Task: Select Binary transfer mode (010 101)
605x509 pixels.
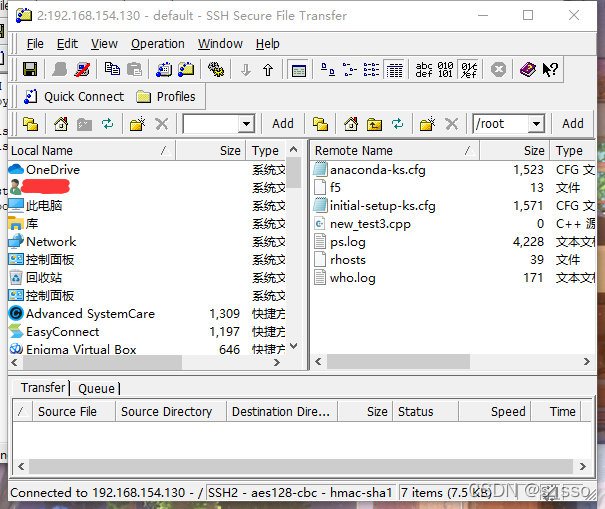Action: point(445,70)
